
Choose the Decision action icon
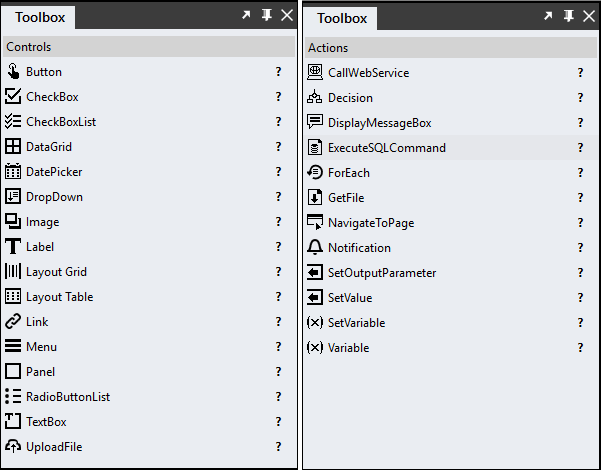point(315,97)
